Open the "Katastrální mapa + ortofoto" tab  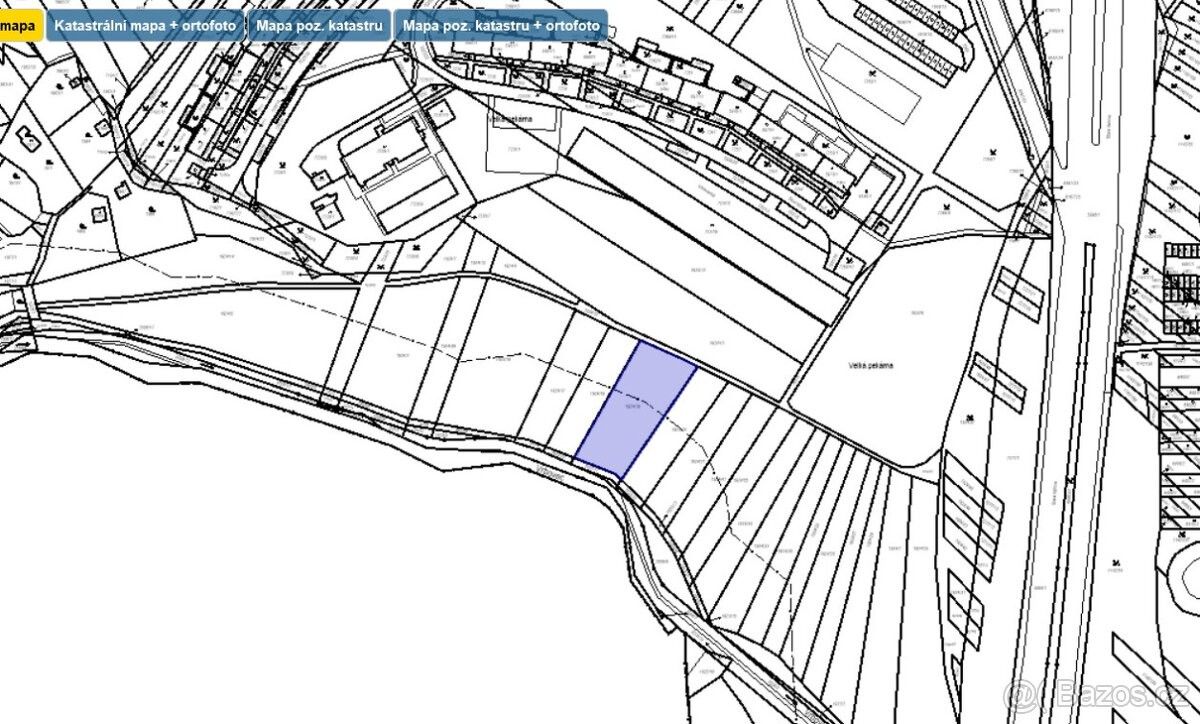[145, 25]
